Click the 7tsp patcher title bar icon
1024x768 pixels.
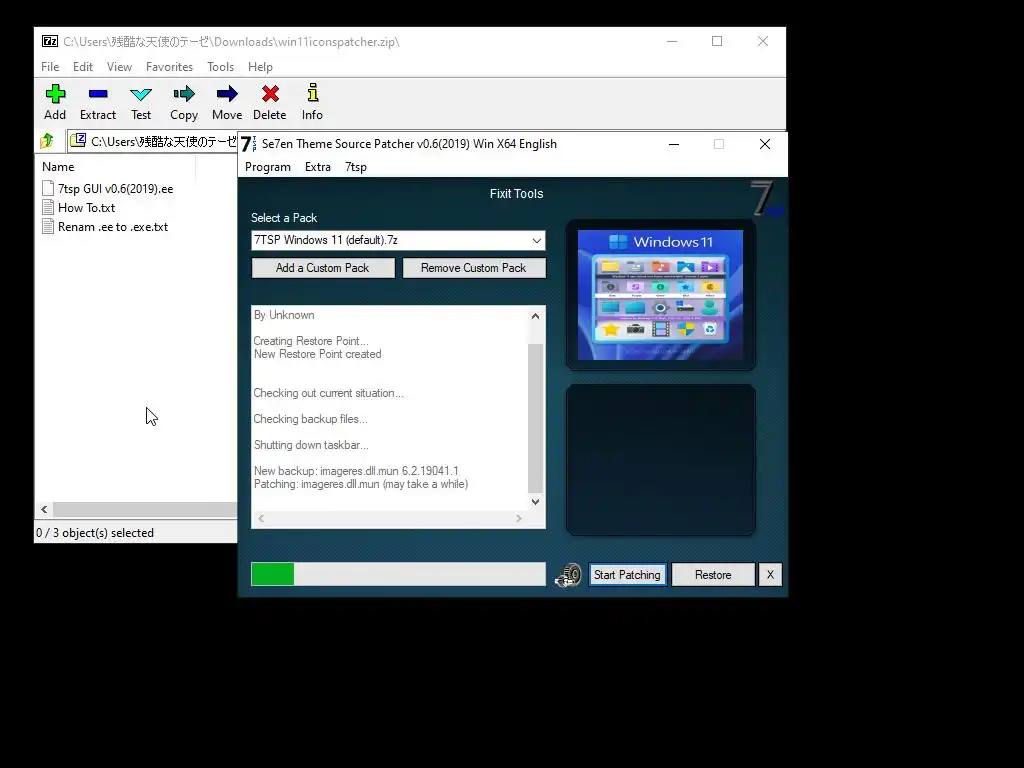click(249, 144)
